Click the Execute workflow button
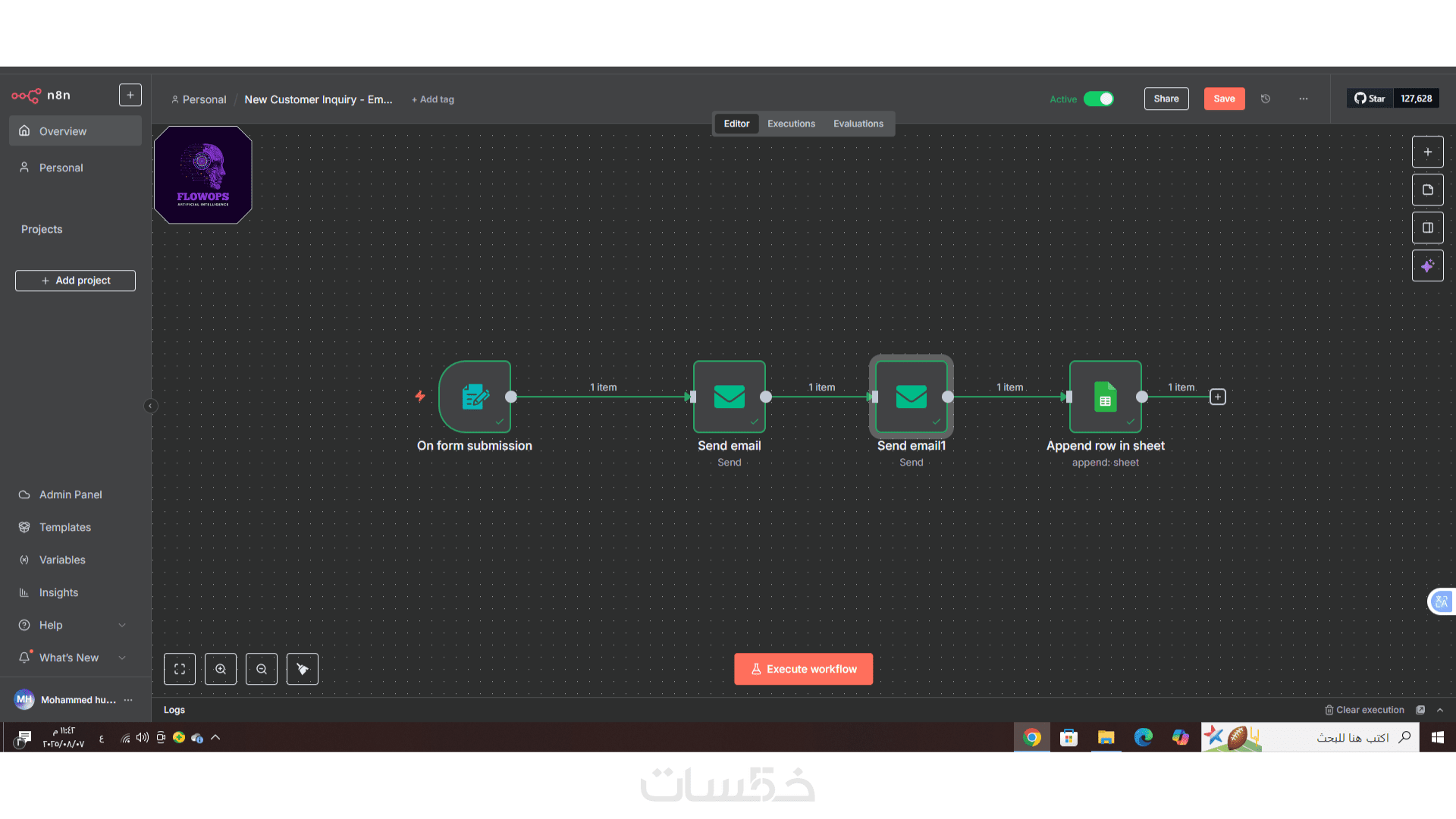The image size is (1456, 819). point(803,669)
